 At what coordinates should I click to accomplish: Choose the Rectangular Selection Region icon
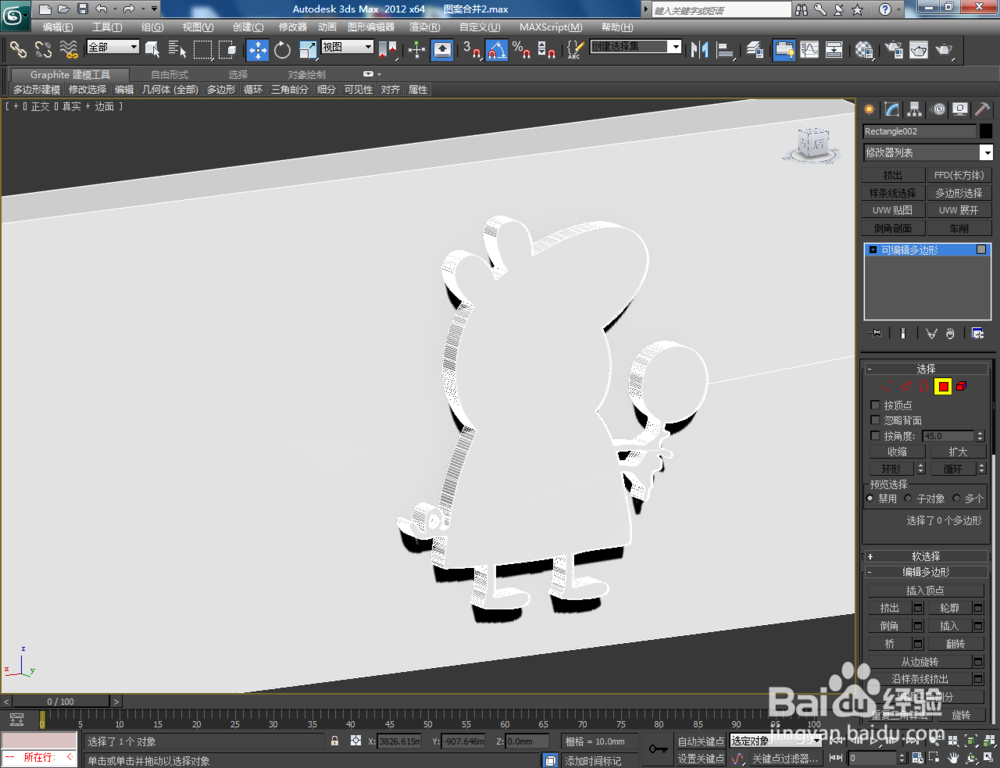(203, 49)
